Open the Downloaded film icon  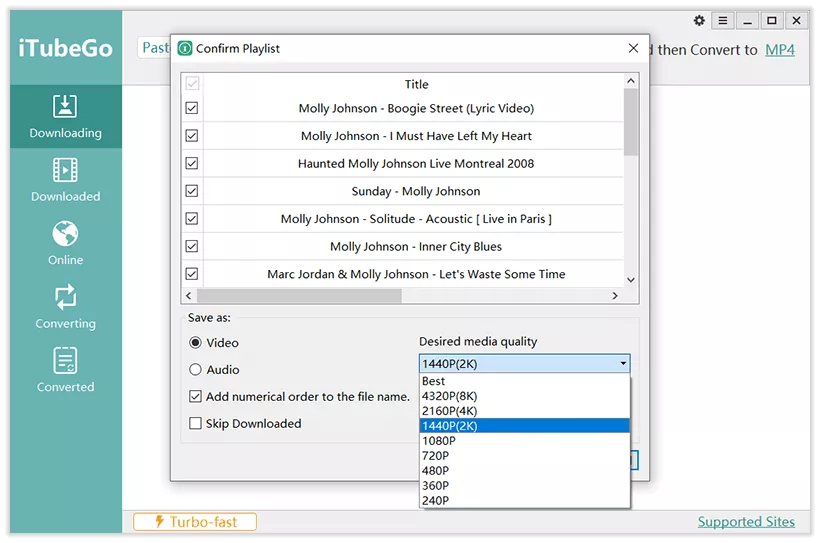65,170
